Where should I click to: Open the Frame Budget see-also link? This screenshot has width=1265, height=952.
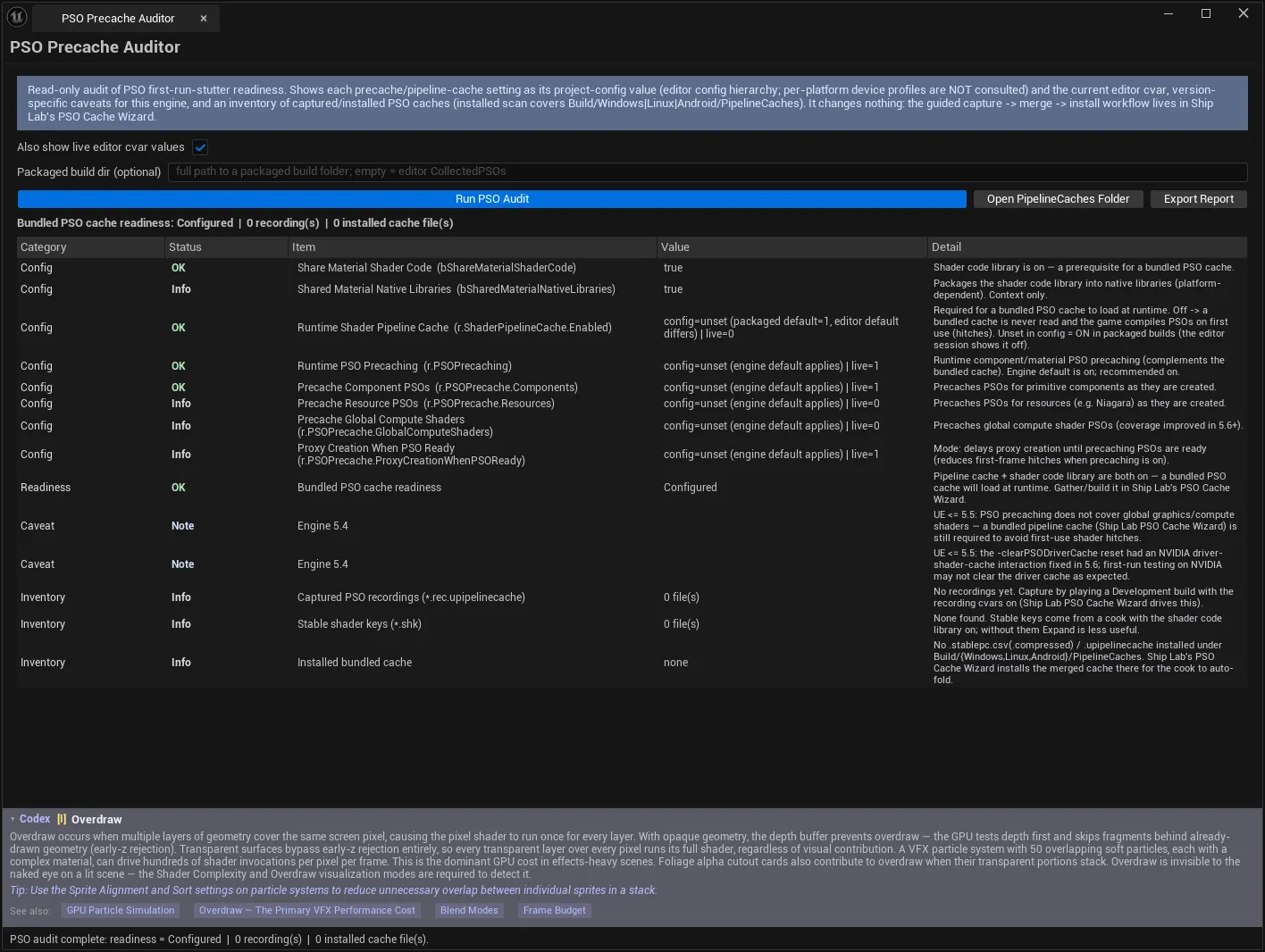[555, 911]
